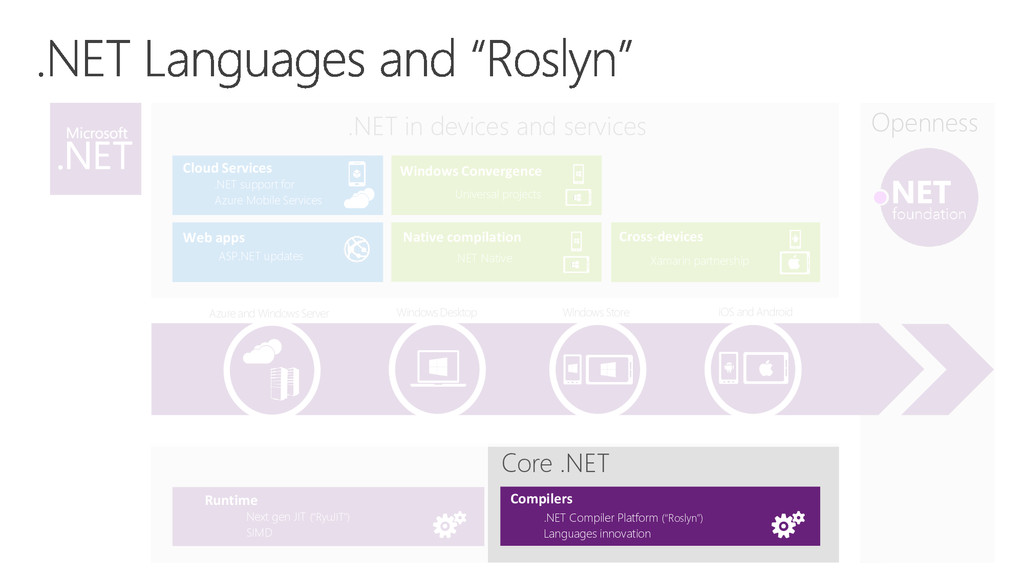Click the 'Compilers' heading text
This screenshot has width=1024, height=576.
tap(541, 499)
